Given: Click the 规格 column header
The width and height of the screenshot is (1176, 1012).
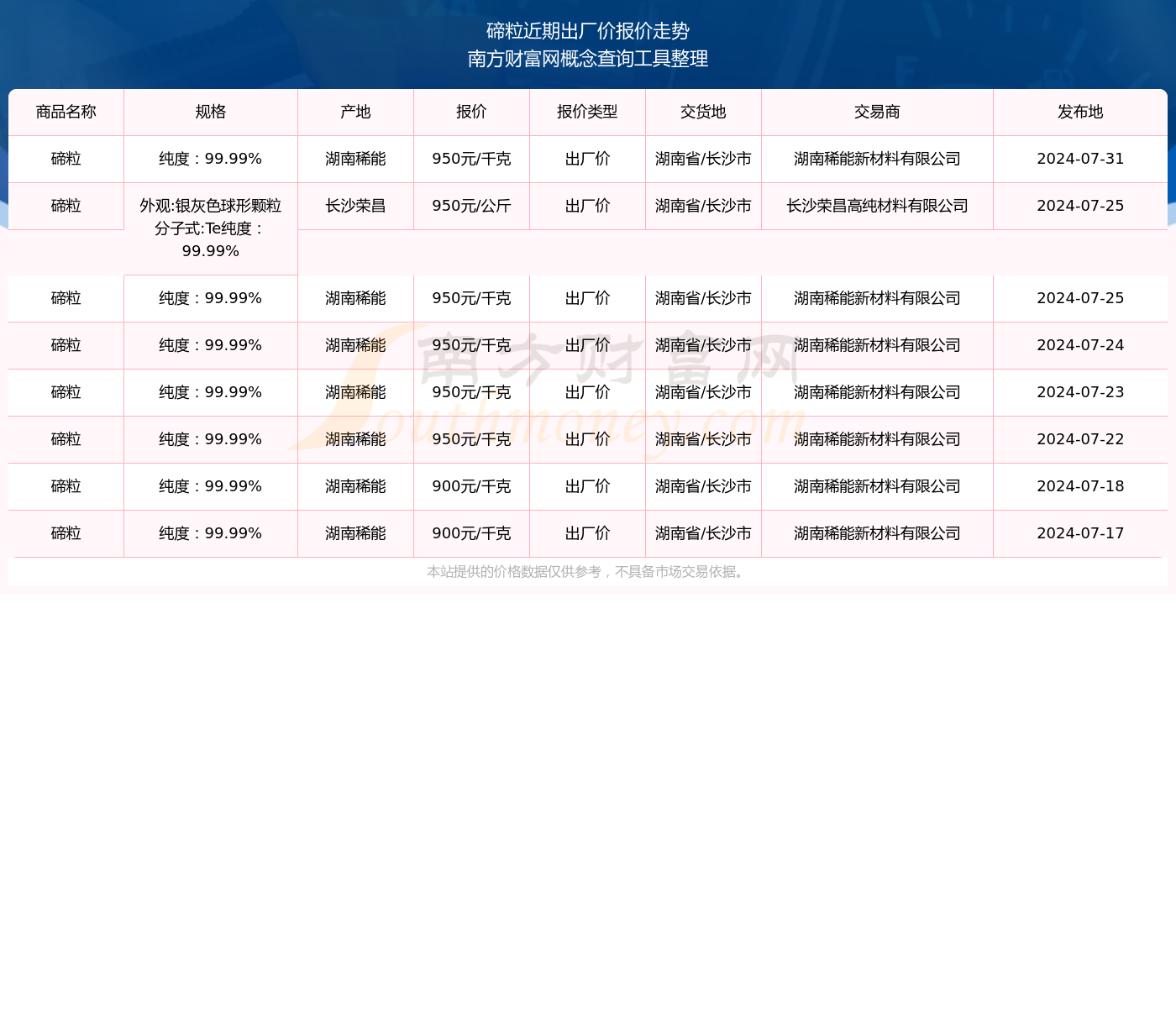Looking at the screenshot, I should tap(211, 112).
